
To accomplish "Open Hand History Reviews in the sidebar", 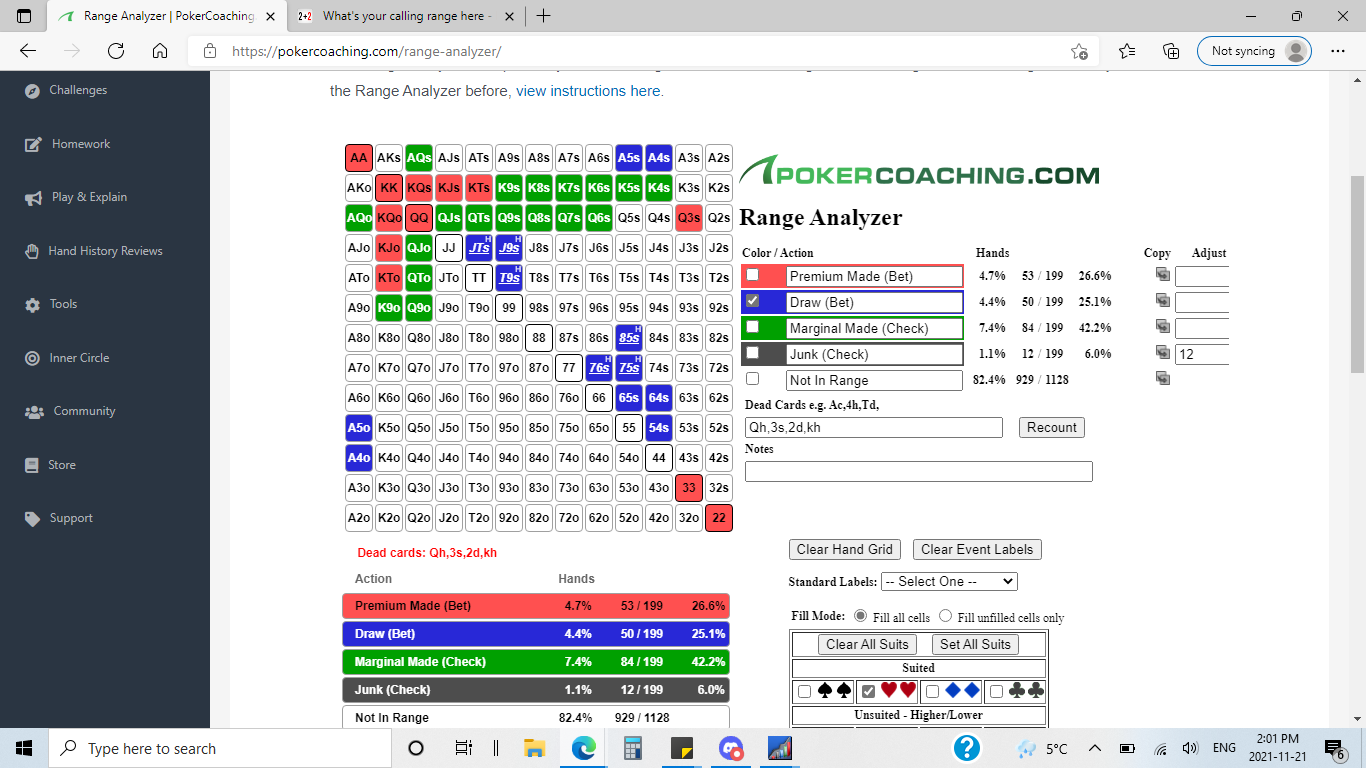I will click(x=105, y=251).
